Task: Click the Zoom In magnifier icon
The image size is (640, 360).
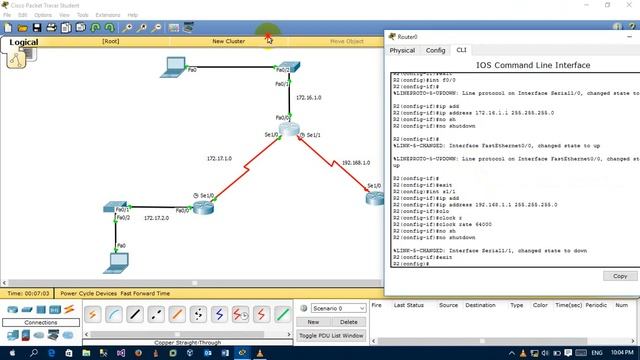Action: coord(127,28)
